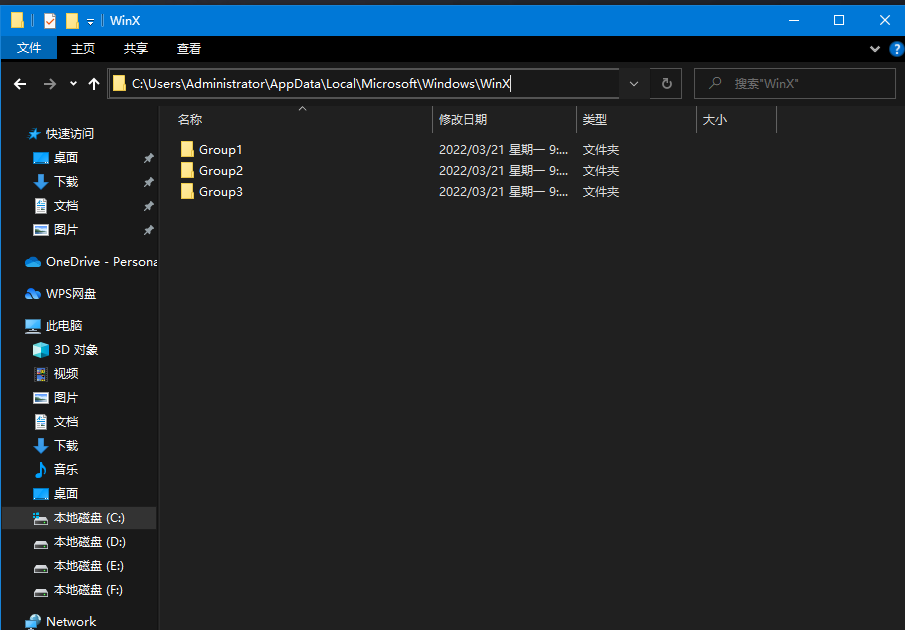Image resolution: width=905 pixels, height=630 pixels.
Task: Open the recent locations dropdown beside forward arrow
Action: coord(72,83)
